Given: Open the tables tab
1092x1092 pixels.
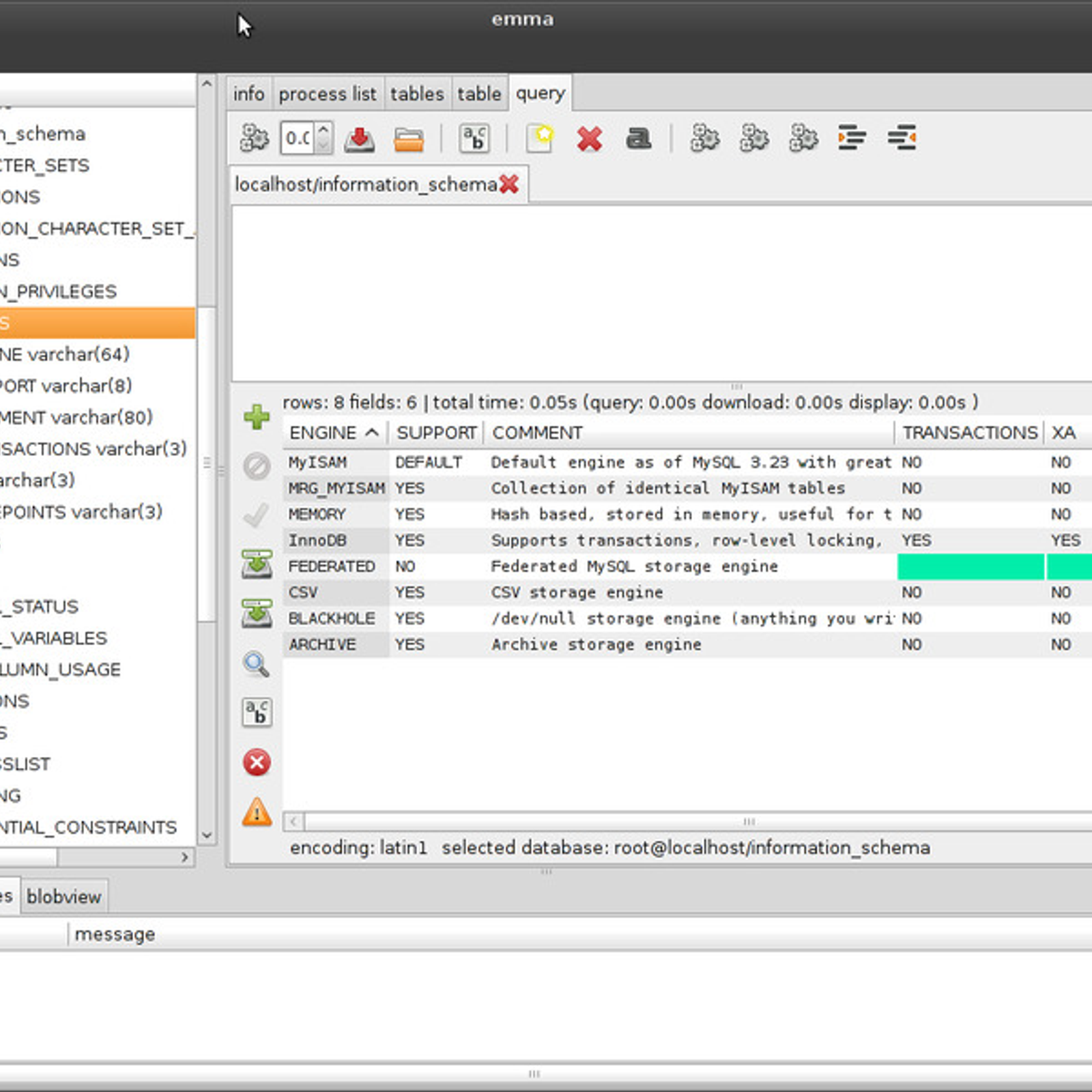Looking at the screenshot, I should [416, 94].
